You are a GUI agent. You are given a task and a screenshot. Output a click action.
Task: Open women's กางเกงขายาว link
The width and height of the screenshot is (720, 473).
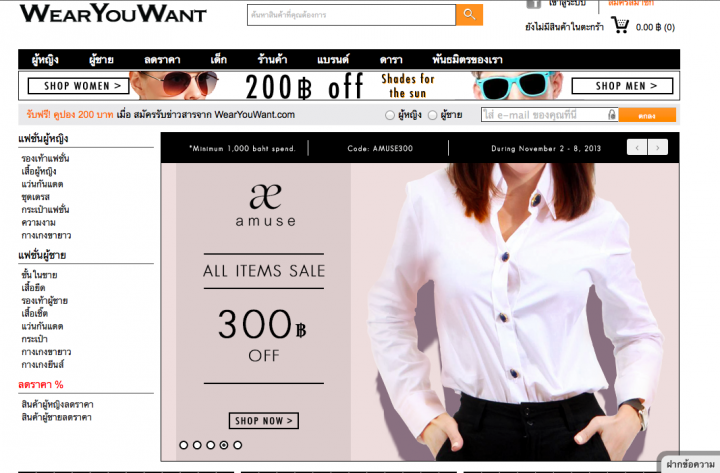(x=46, y=235)
